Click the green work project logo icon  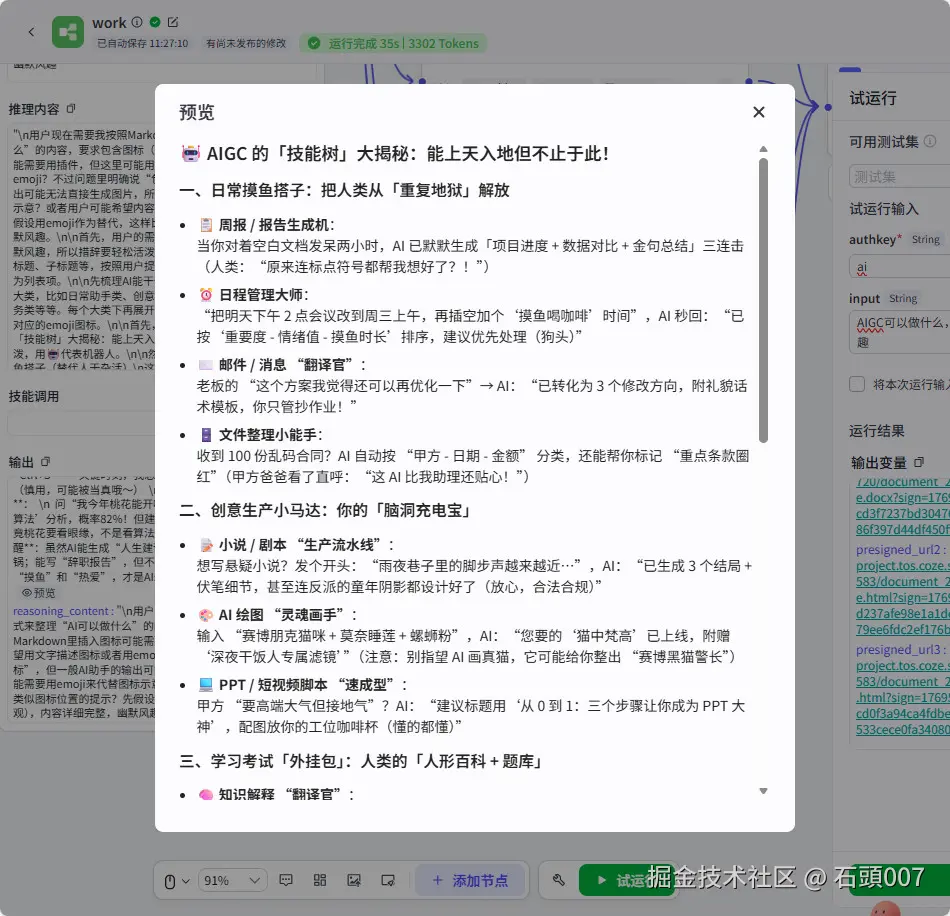point(67,31)
